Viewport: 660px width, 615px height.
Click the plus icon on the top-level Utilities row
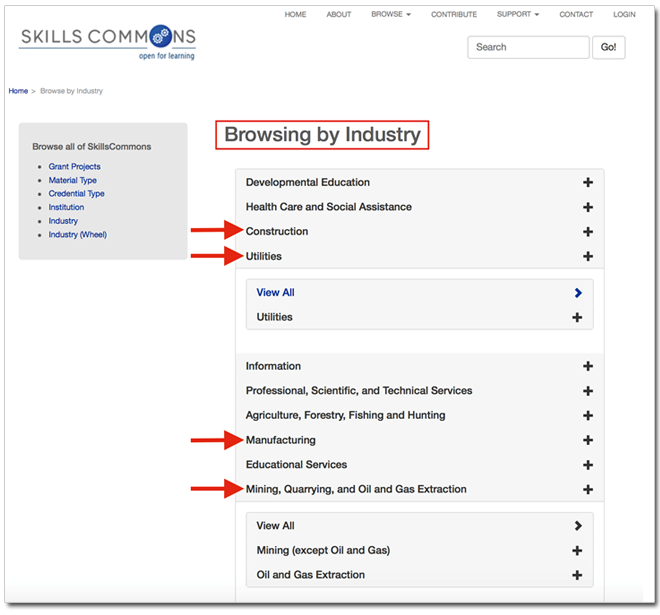coord(588,256)
